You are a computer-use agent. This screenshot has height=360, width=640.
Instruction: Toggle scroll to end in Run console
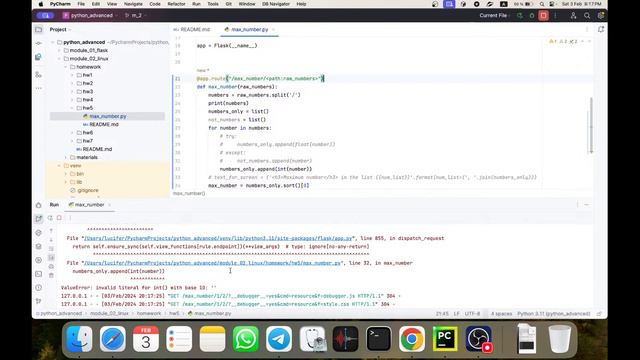(x=51, y=258)
